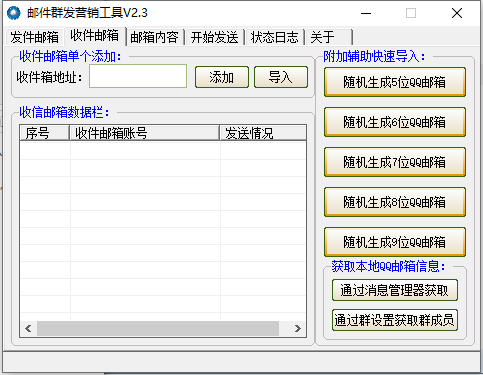
Task: Click the 导入 button
Action: [281, 77]
